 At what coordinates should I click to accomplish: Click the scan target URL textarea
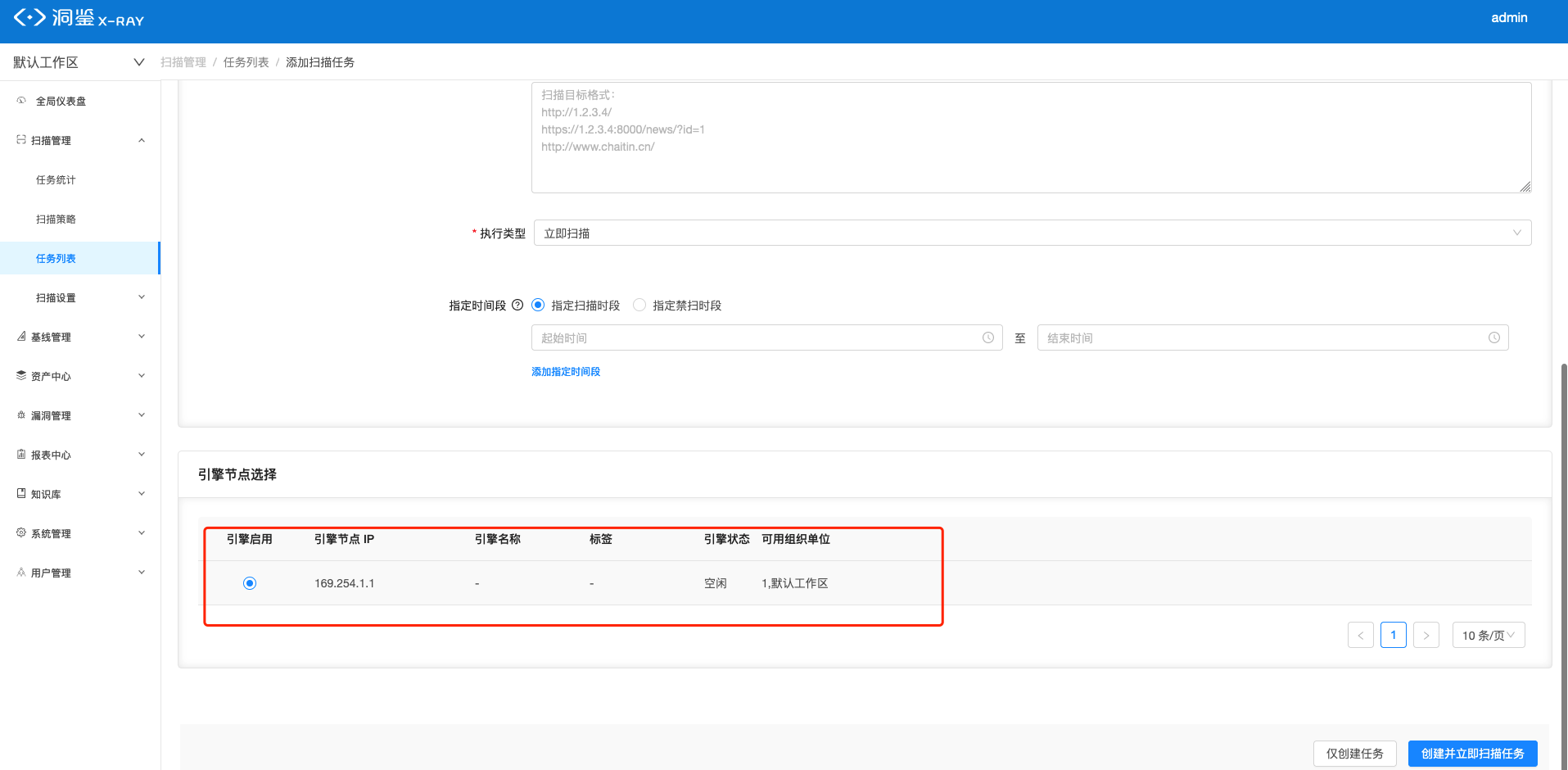(x=1032, y=138)
